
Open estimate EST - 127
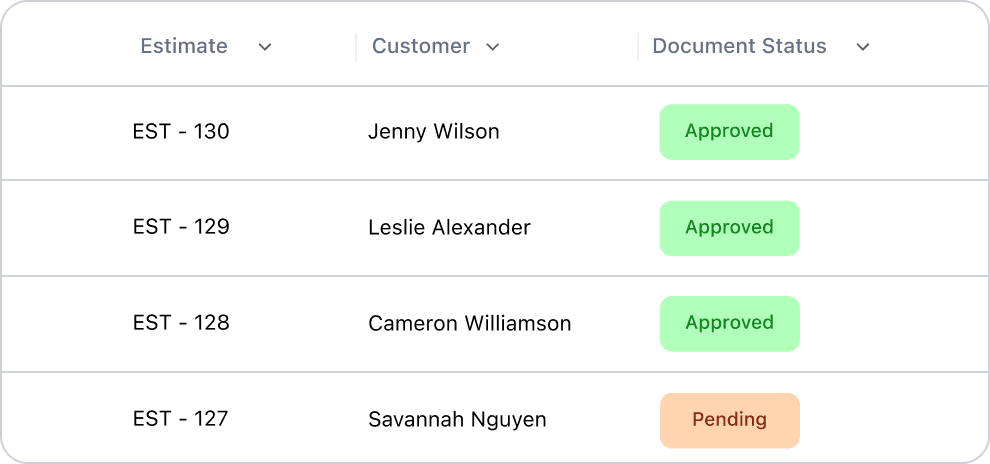click(181, 419)
